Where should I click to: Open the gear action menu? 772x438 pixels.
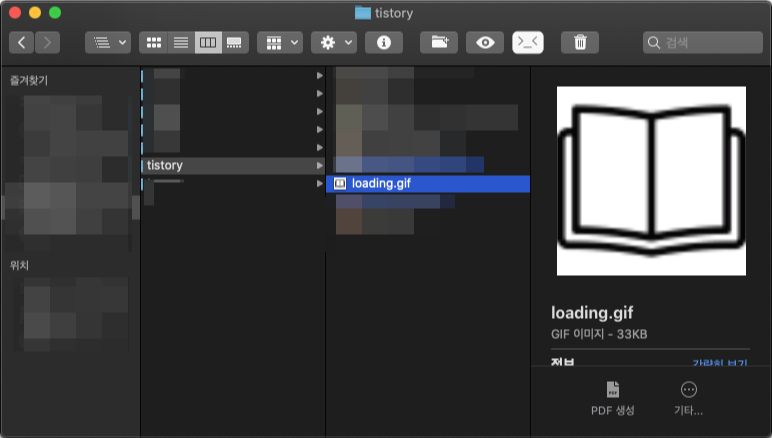click(334, 43)
